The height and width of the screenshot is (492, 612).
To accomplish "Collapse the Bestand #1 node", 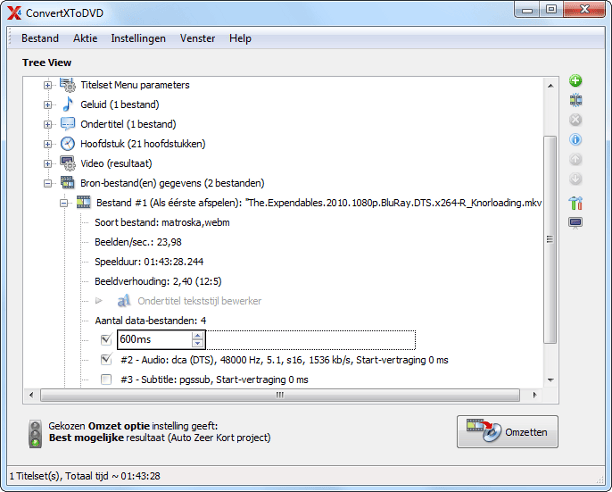I will click(x=64, y=203).
